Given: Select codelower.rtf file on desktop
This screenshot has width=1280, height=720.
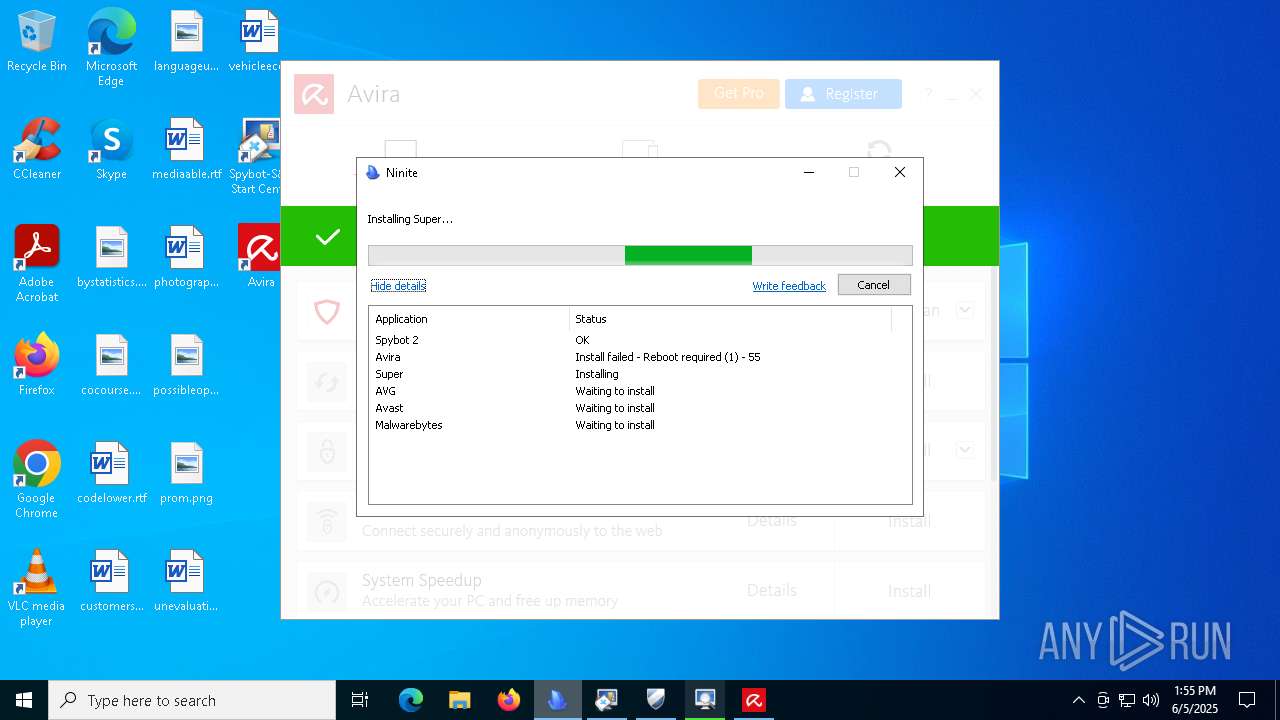Looking at the screenshot, I should click(111, 474).
